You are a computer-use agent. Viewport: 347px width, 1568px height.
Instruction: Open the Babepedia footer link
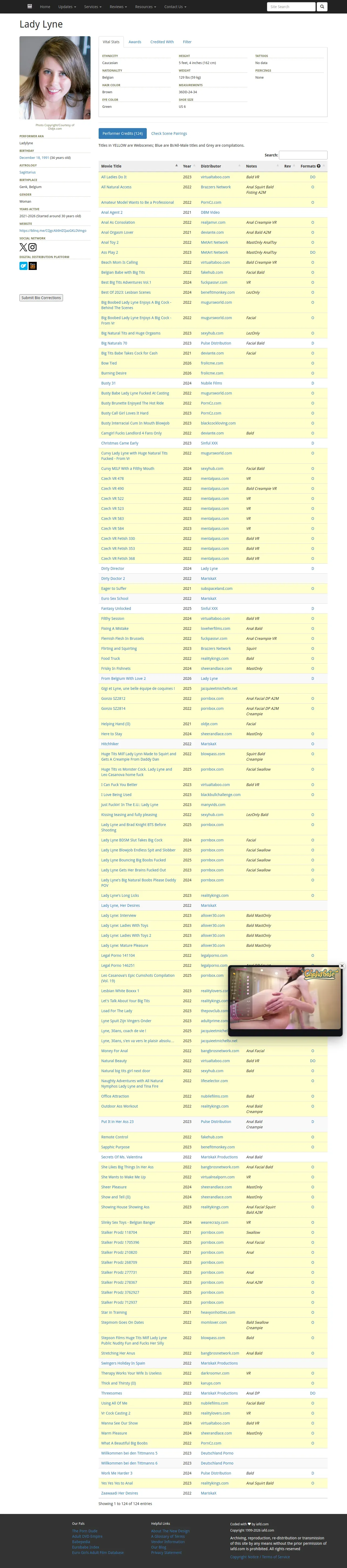[x=81, y=1542]
